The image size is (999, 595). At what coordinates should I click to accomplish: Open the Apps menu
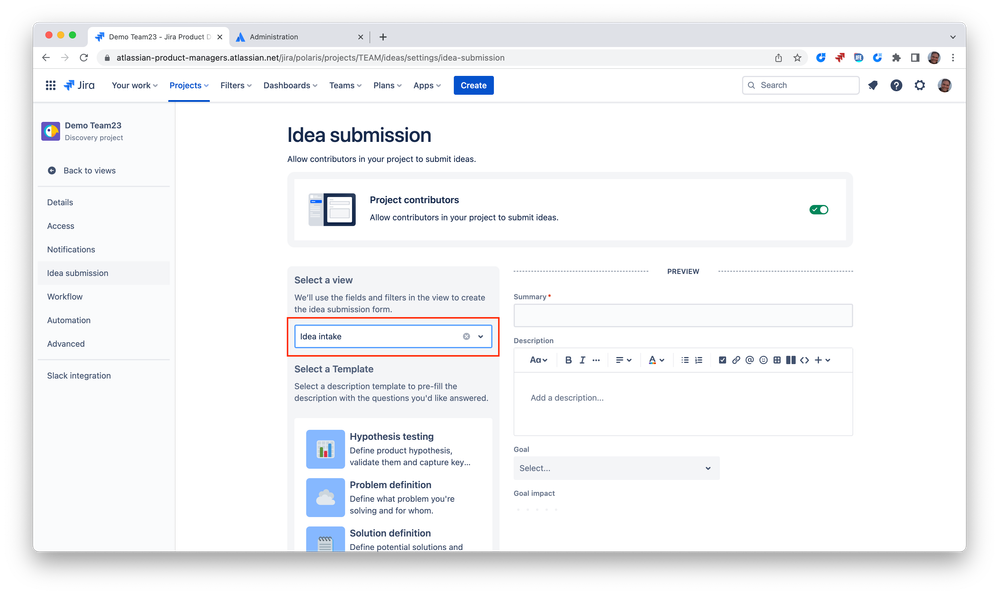(427, 85)
